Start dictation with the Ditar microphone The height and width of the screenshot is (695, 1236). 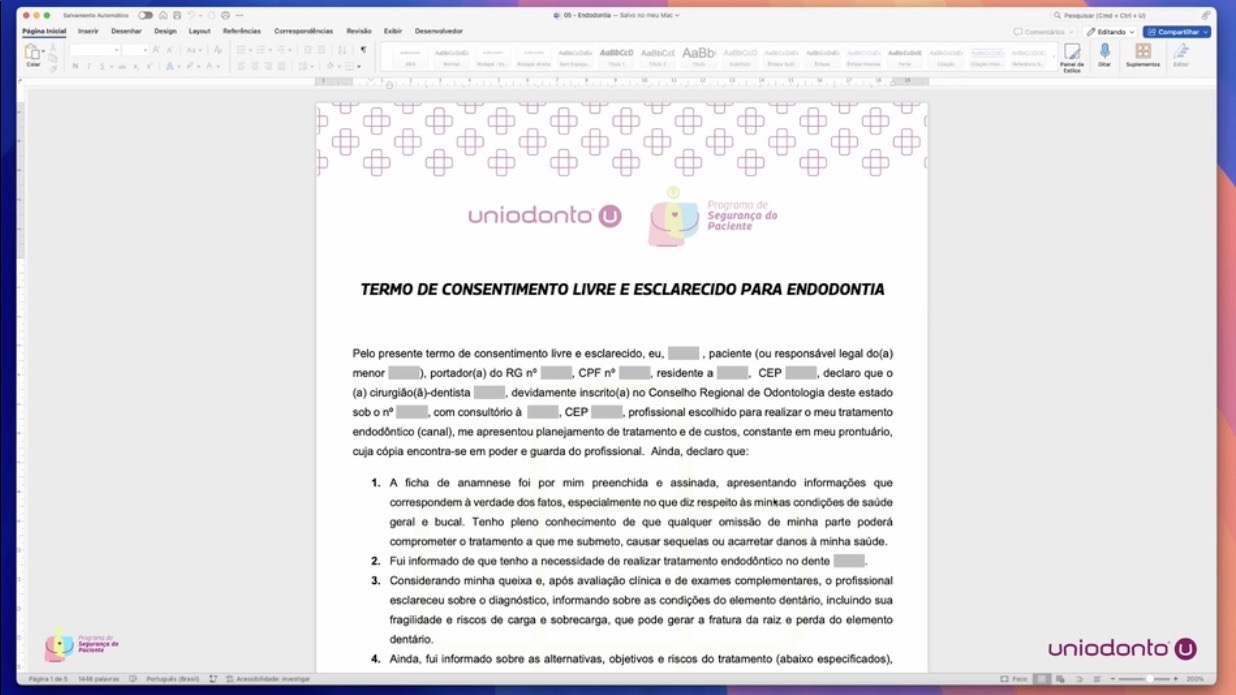(x=1105, y=54)
